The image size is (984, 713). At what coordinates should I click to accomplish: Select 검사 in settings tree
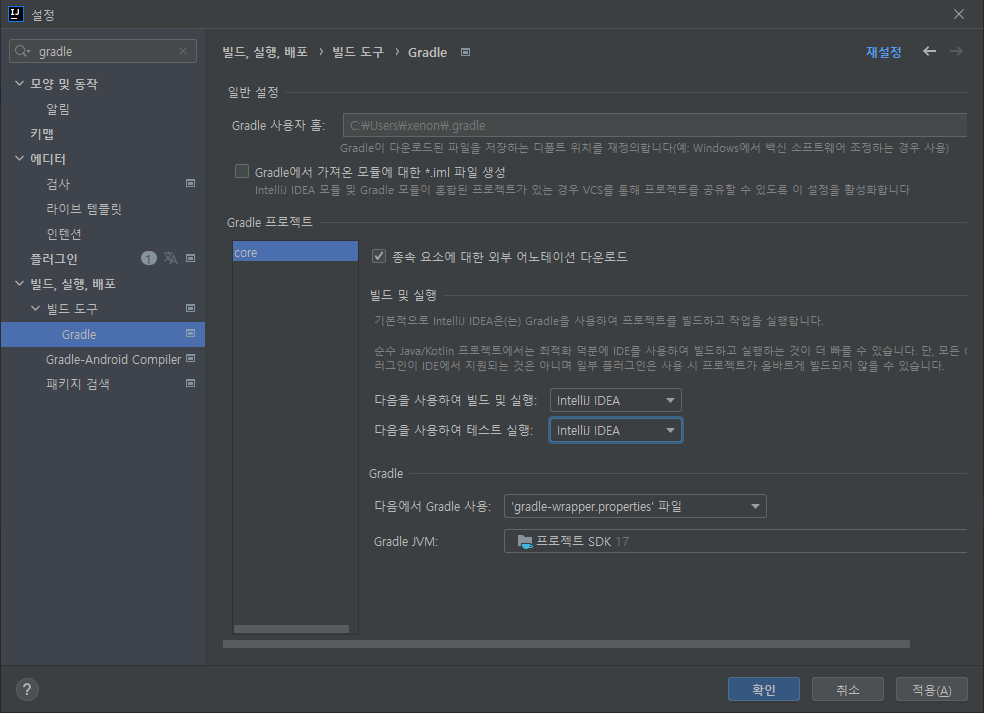pyautogui.click(x=58, y=184)
